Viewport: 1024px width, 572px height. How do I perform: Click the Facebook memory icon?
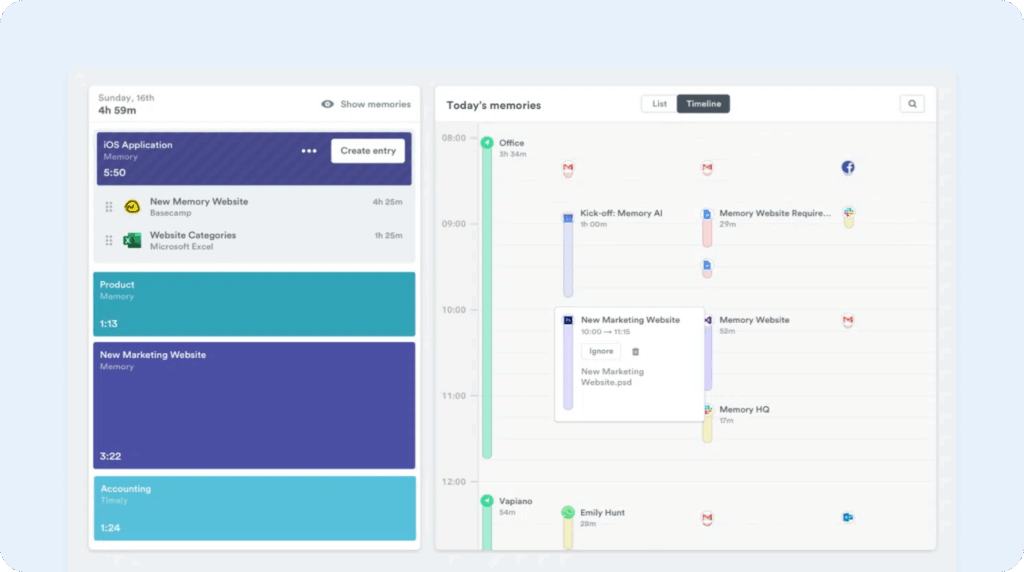848,168
